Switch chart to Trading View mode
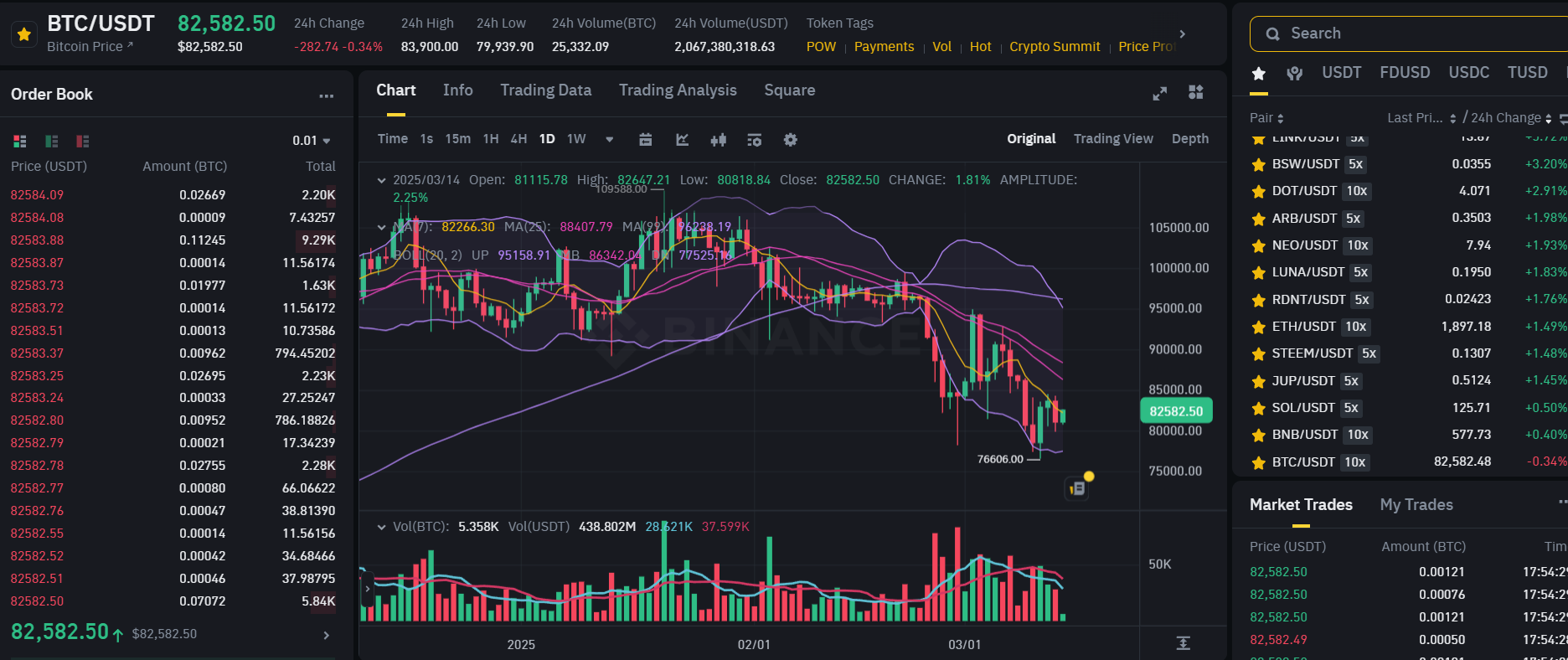This screenshot has width=1568, height=660. tap(1113, 139)
